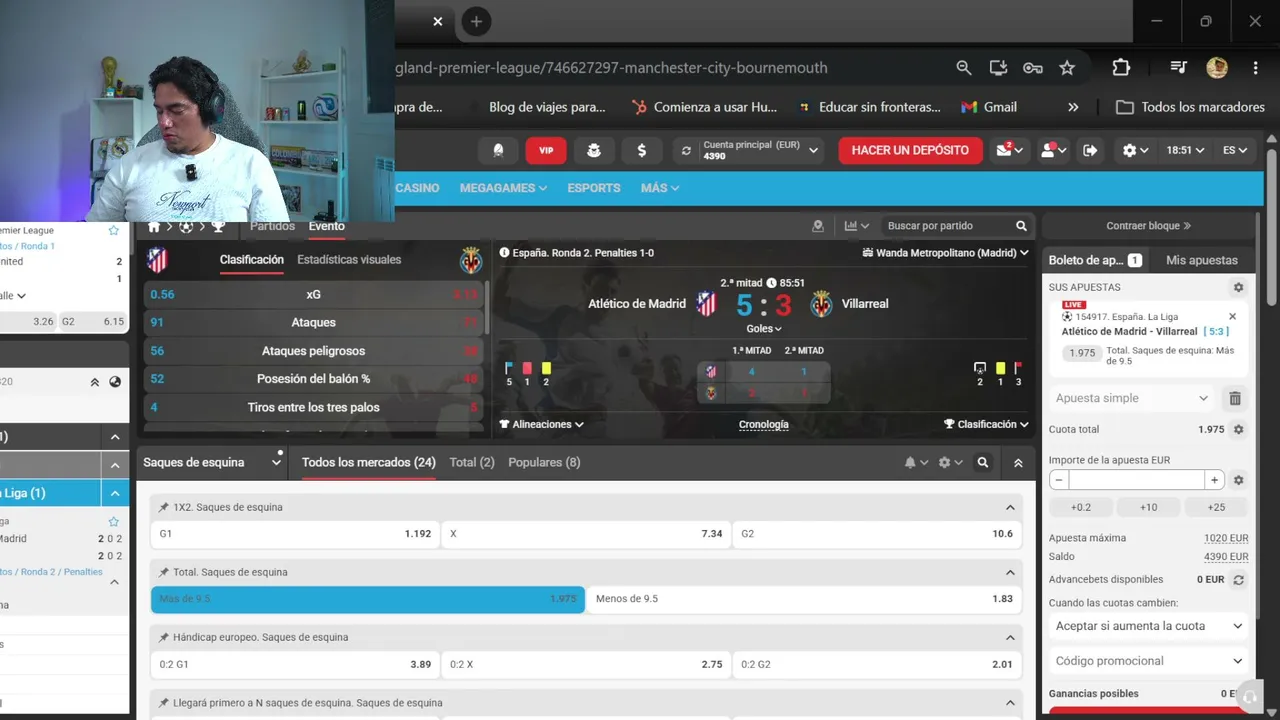Open the media controls icon in Chrome

pos(1179,68)
